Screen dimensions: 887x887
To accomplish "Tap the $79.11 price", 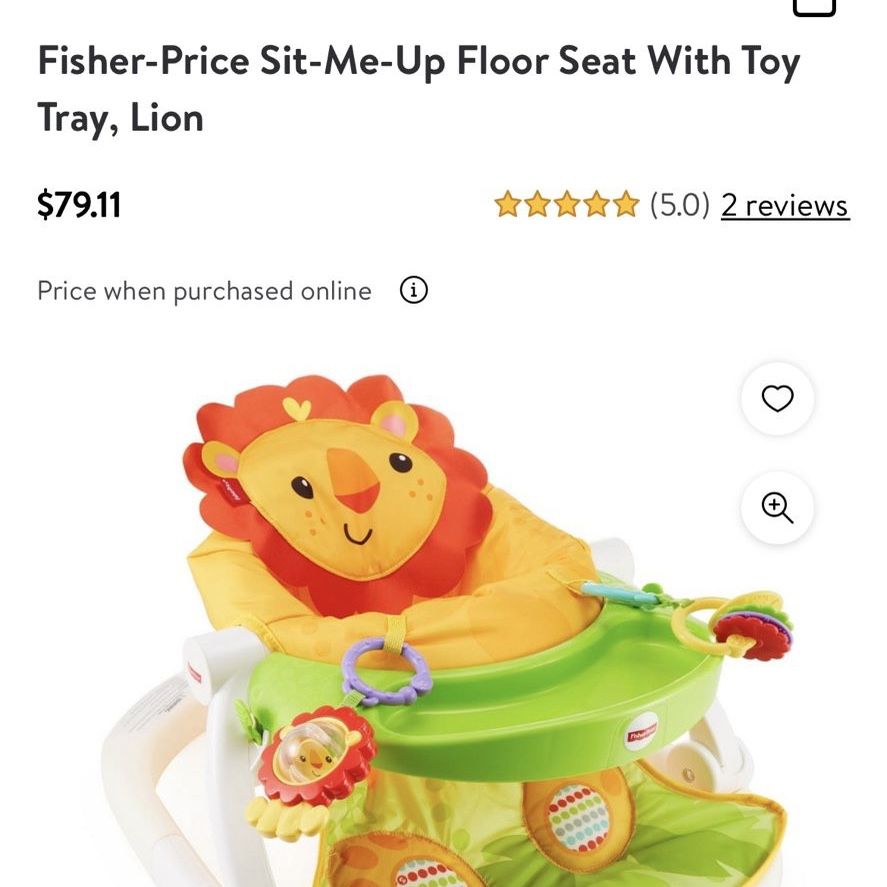I will point(79,205).
